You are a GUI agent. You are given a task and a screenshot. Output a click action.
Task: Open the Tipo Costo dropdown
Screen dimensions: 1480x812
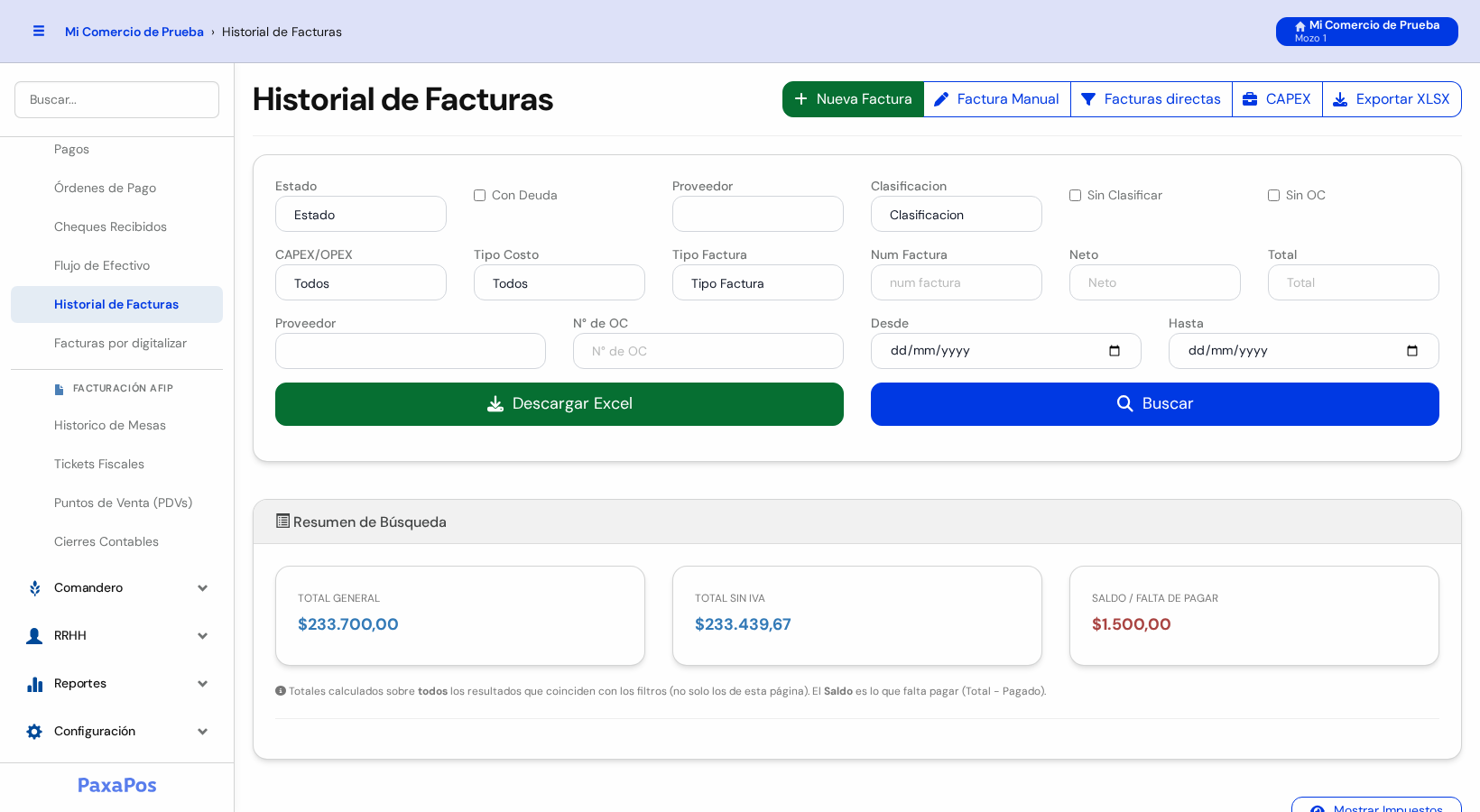pyautogui.click(x=560, y=283)
